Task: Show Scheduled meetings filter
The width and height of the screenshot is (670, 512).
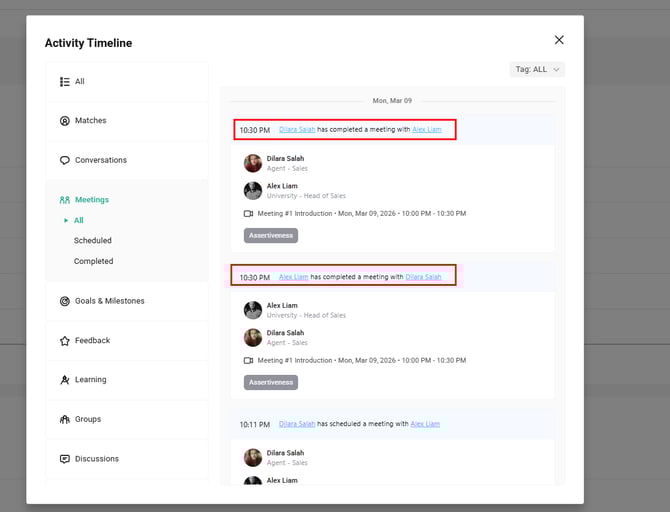Action: coord(93,241)
